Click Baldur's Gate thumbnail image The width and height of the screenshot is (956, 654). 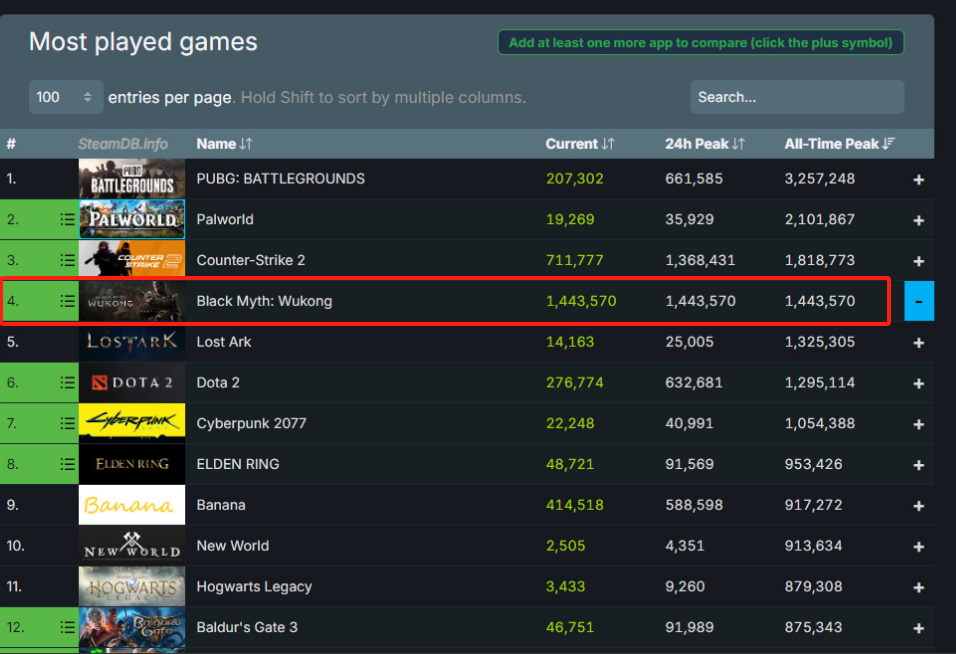coord(132,628)
